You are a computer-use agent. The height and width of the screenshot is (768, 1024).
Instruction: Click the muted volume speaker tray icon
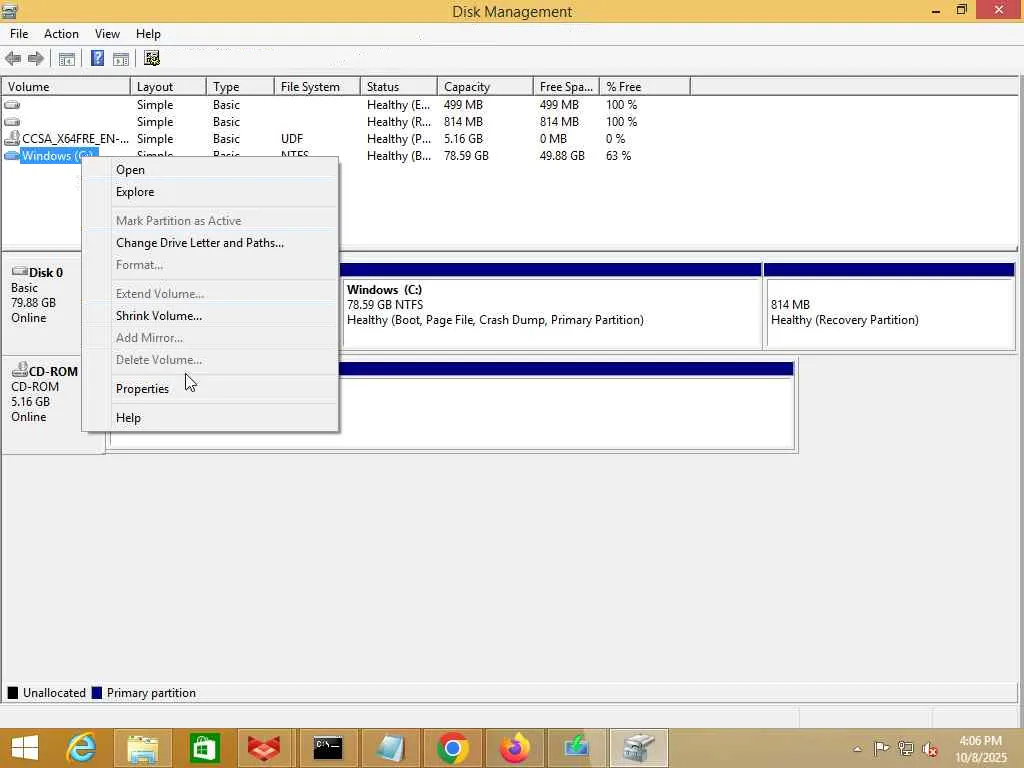point(930,748)
